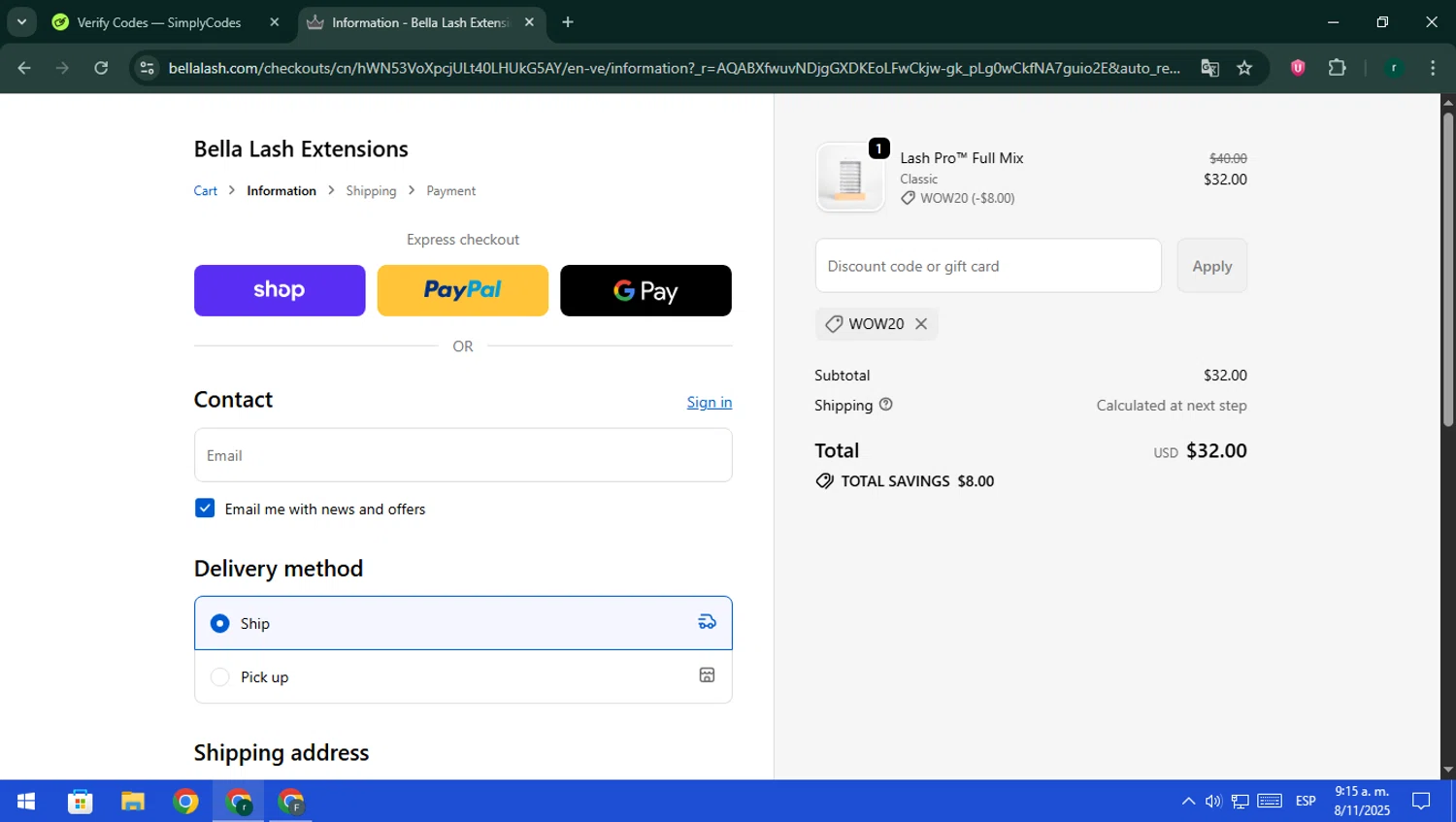The height and width of the screenshot is (822, 1456).
Task: Click the shipping truck icon
Action: pos(708,622)
